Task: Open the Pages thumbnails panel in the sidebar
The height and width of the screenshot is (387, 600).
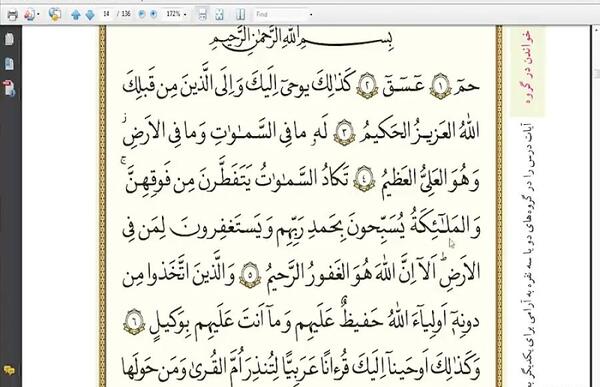Action: pos(9,39)
